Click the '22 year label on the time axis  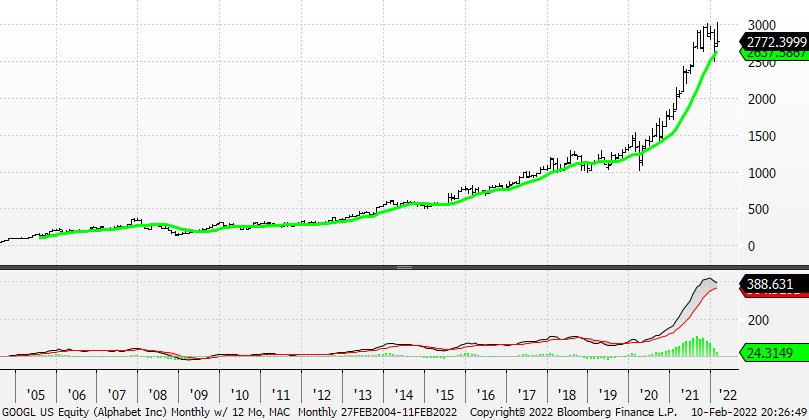tap(728, 395)
